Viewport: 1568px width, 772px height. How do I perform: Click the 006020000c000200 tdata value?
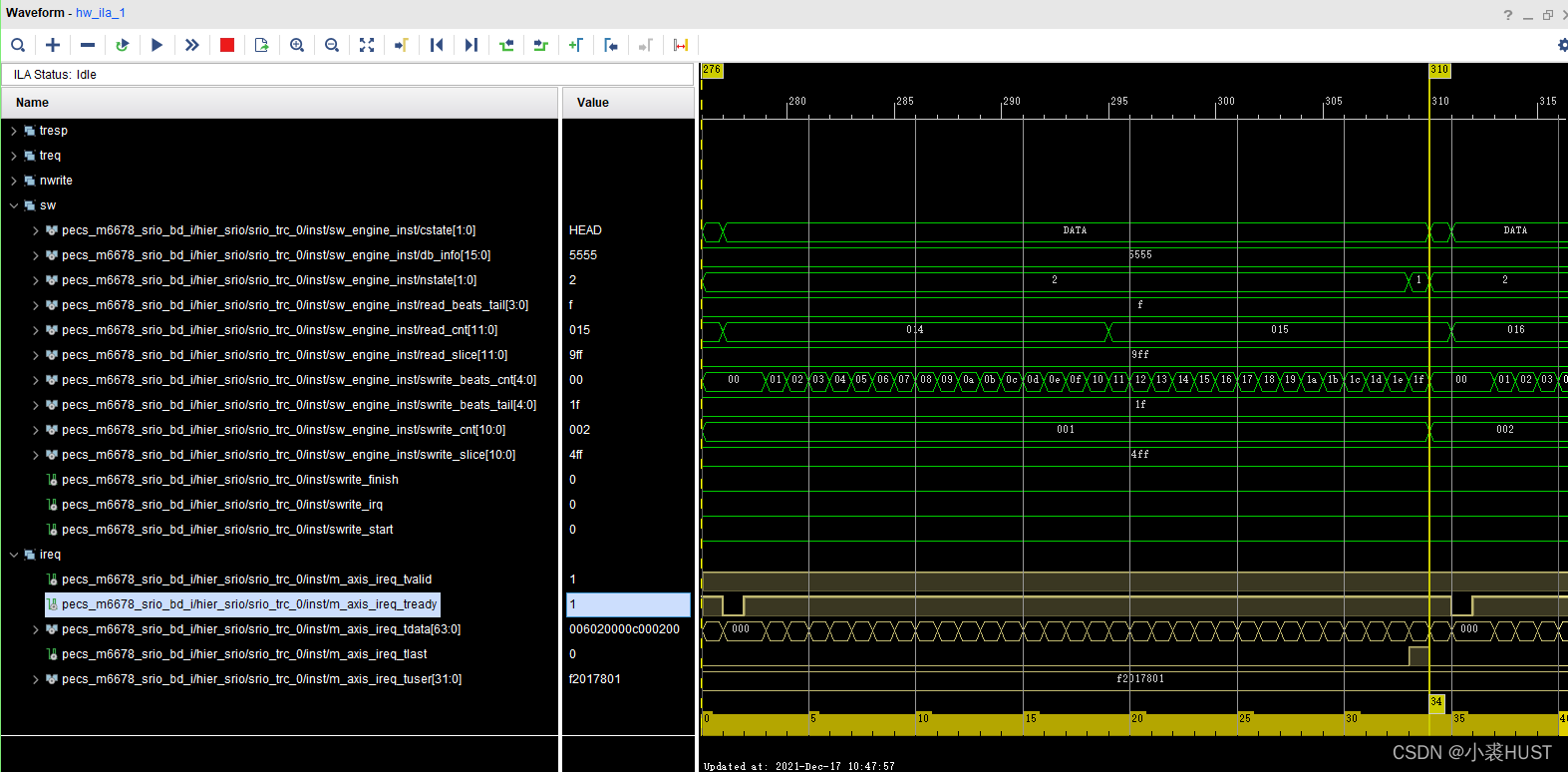coord(624,629)
